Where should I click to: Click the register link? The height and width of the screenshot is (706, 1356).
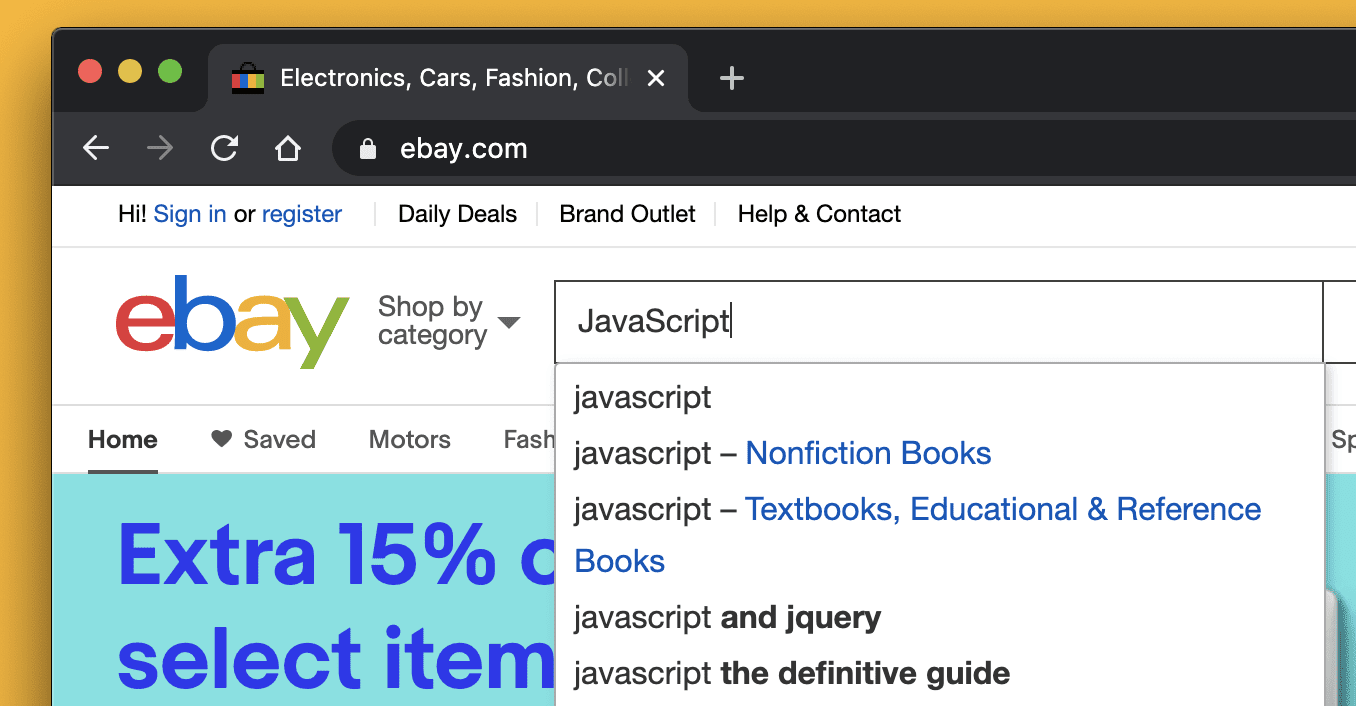302,213
